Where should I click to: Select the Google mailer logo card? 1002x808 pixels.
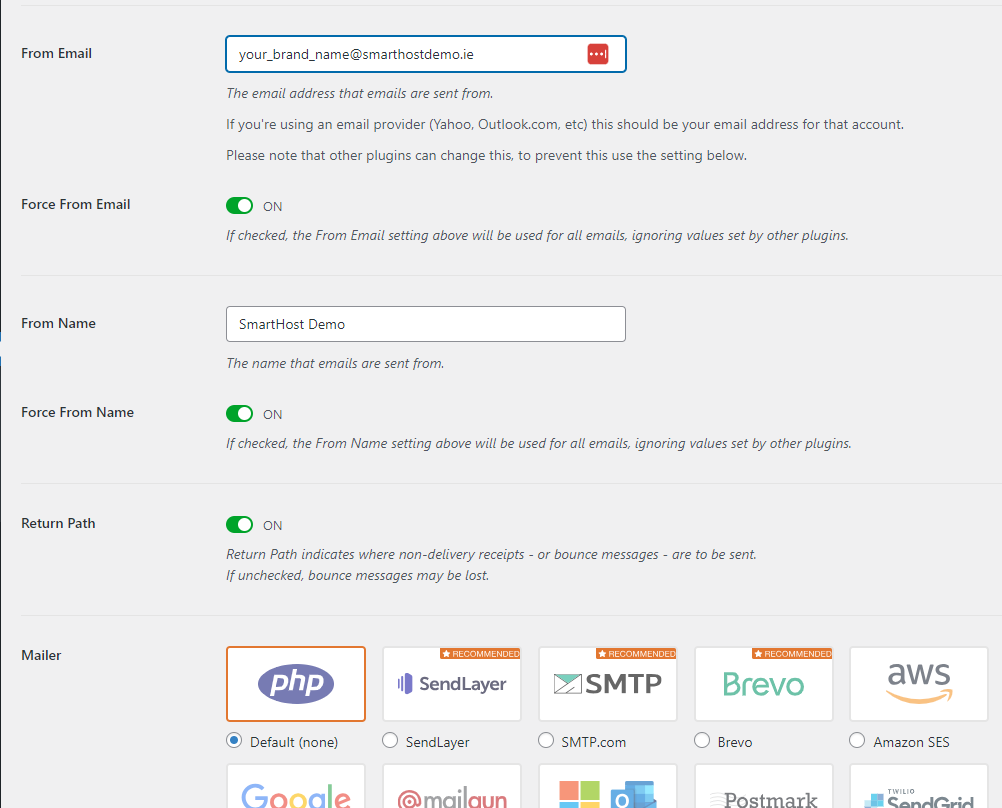296,786
